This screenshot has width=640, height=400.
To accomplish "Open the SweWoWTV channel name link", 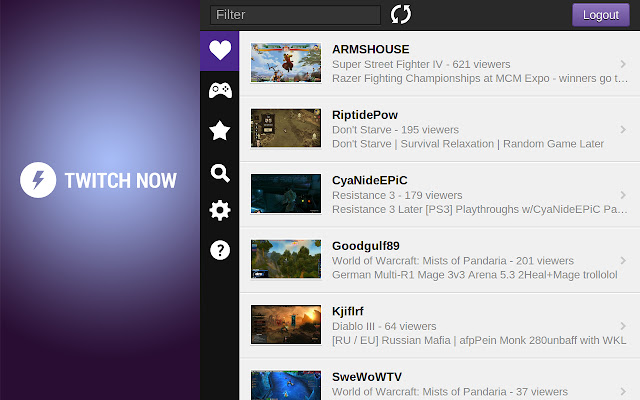I will point(367,377).
